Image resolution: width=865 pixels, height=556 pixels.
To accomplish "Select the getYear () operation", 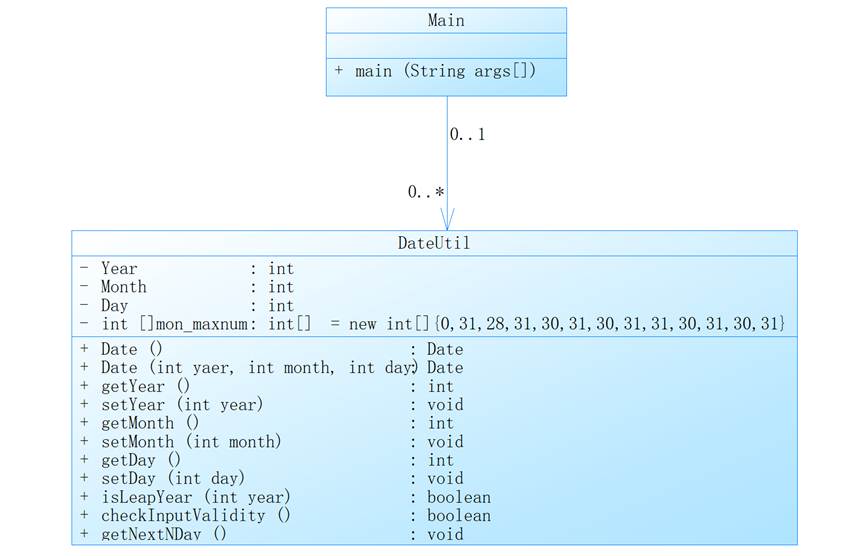I will [266, 386].
